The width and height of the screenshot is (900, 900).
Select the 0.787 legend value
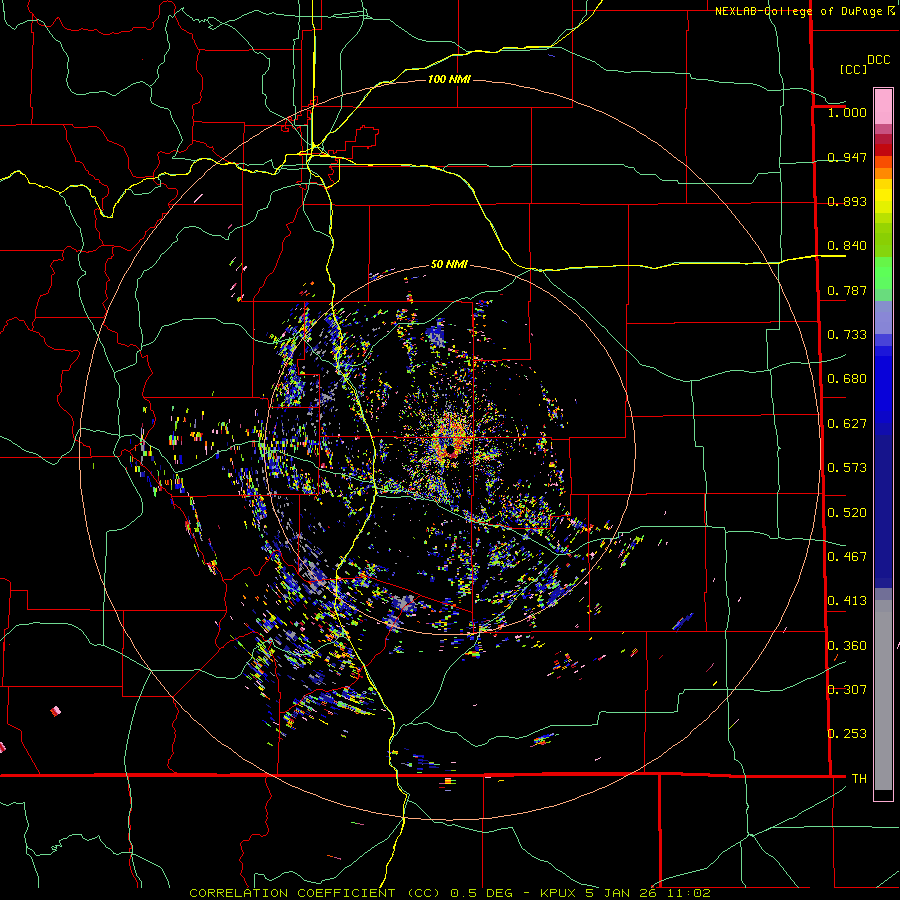pos(847,290)
